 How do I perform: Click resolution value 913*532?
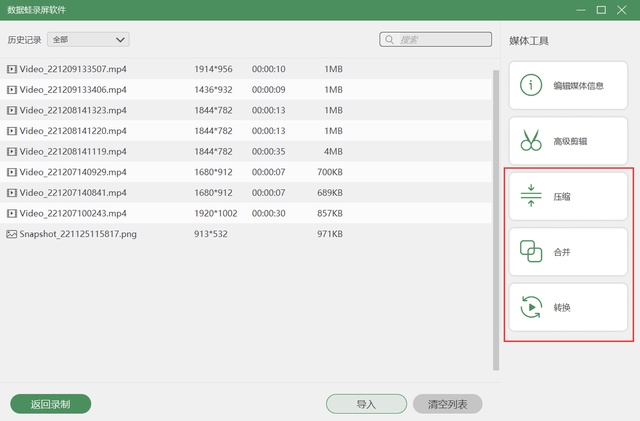[211, 234]
